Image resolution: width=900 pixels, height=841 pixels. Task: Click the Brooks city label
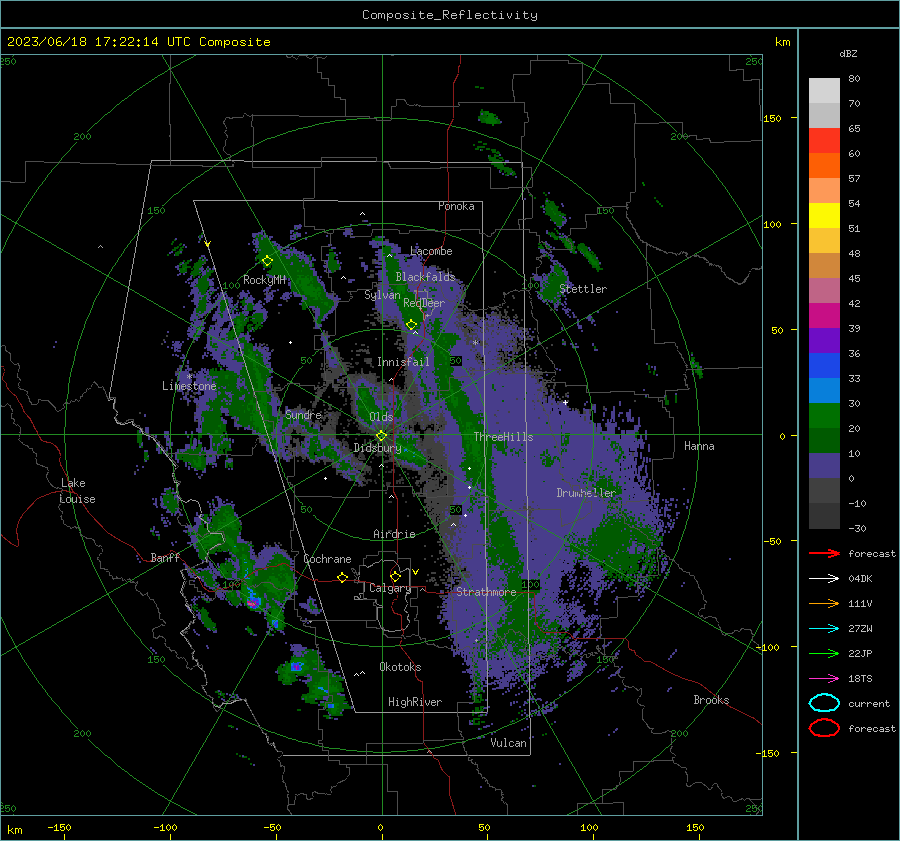point(711,700)
